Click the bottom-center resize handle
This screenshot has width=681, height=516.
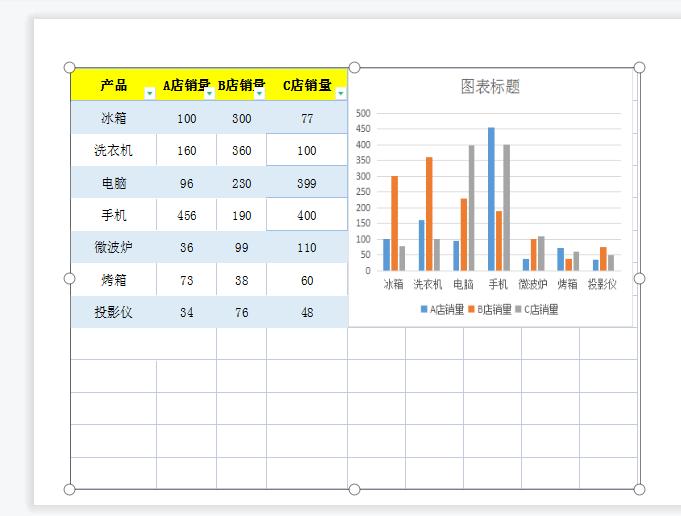pos(354,489)
